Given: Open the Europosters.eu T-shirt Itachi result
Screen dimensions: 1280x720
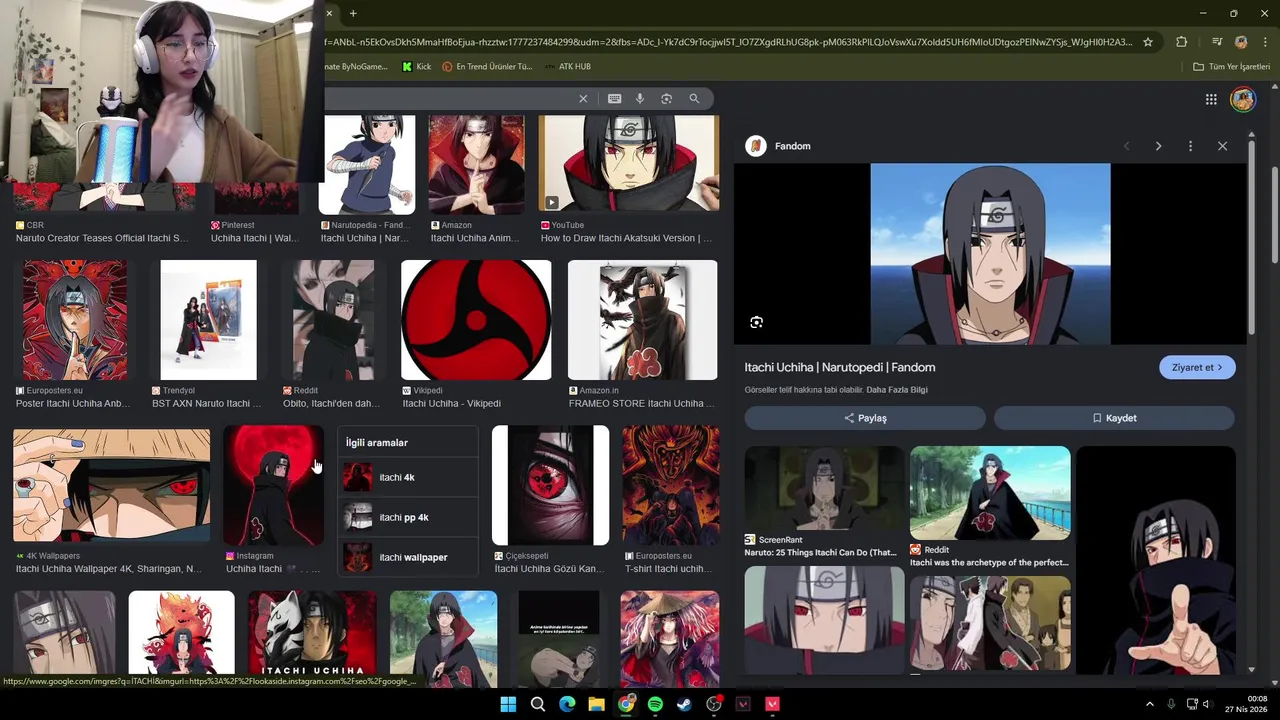Looking at the screenshot, I should click(670, 486).
